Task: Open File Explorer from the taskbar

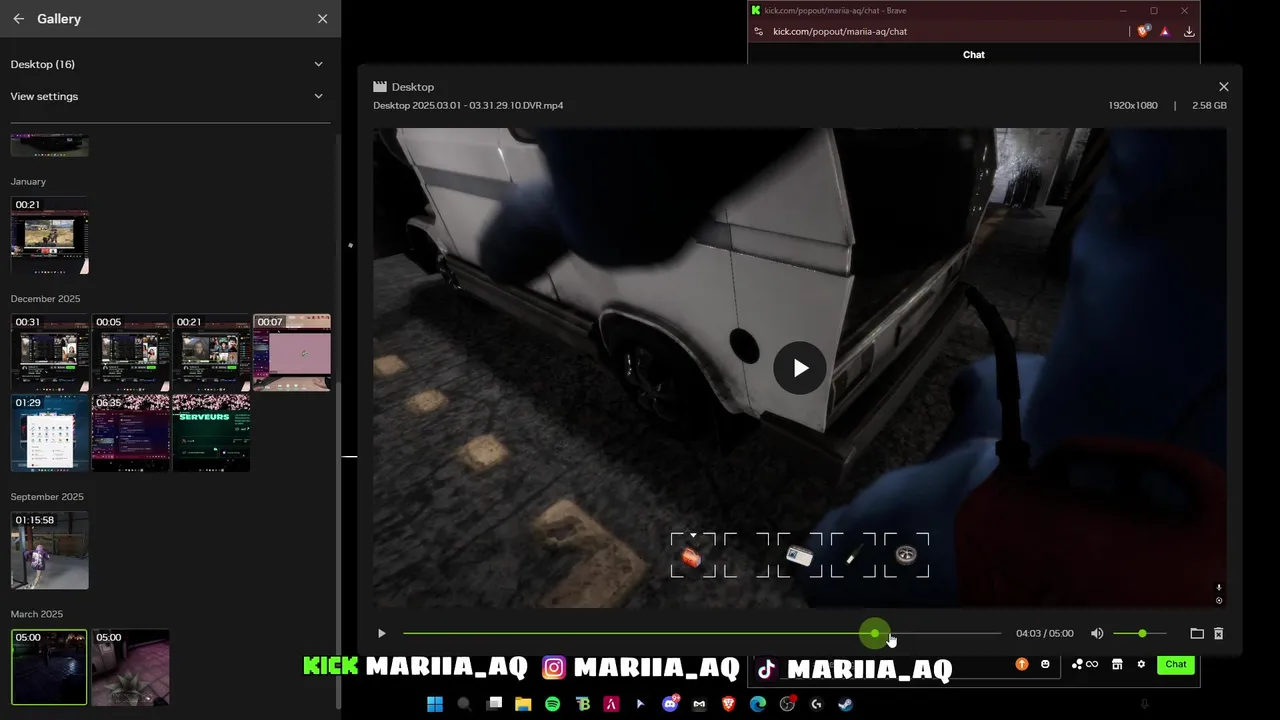Action: coord(523,704)
